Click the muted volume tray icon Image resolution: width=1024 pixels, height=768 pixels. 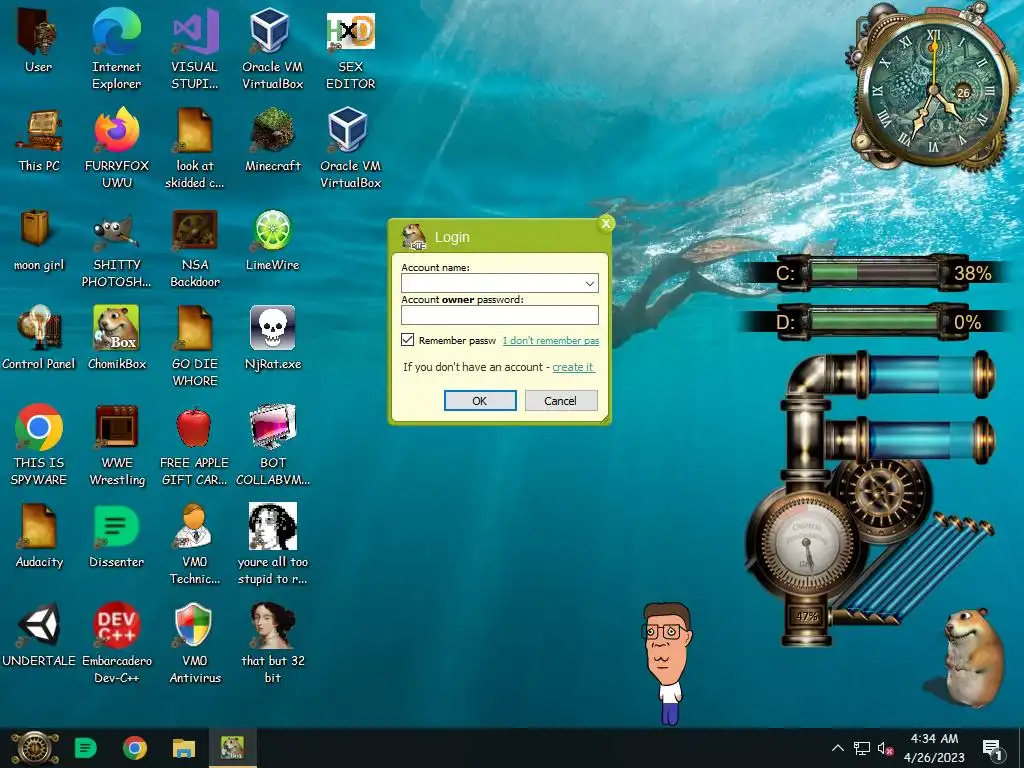point(885,748)
